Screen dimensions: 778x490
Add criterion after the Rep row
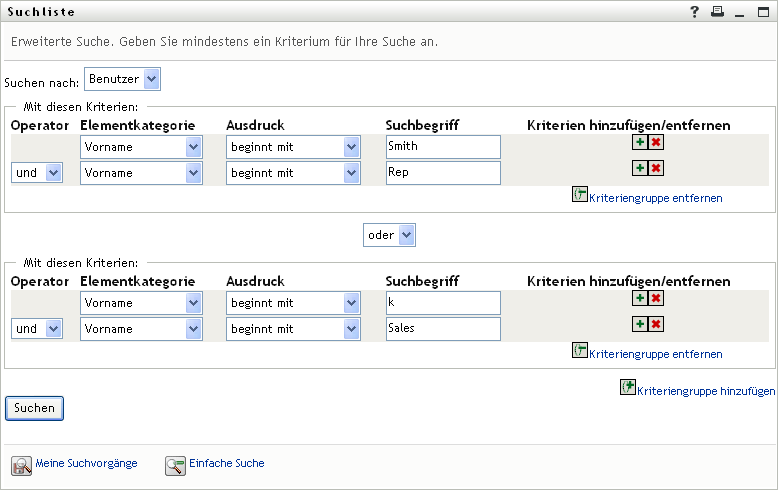(640, 168)
